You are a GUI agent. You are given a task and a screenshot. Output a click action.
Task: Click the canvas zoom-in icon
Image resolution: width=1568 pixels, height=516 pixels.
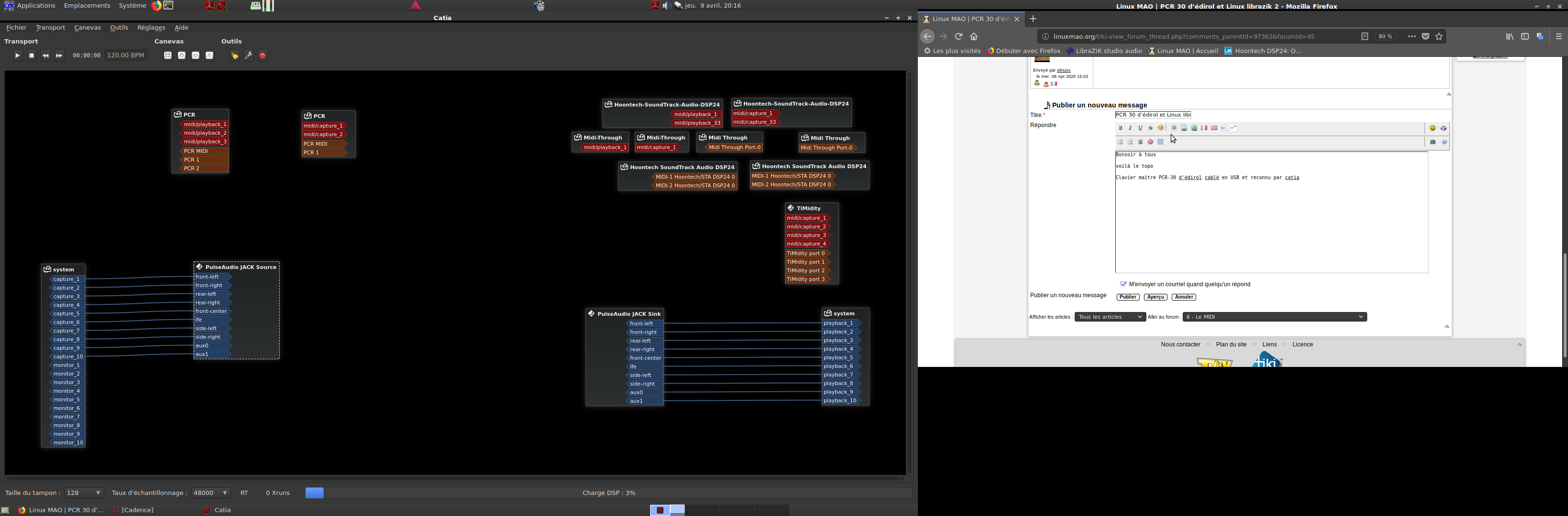coord(182,55)
